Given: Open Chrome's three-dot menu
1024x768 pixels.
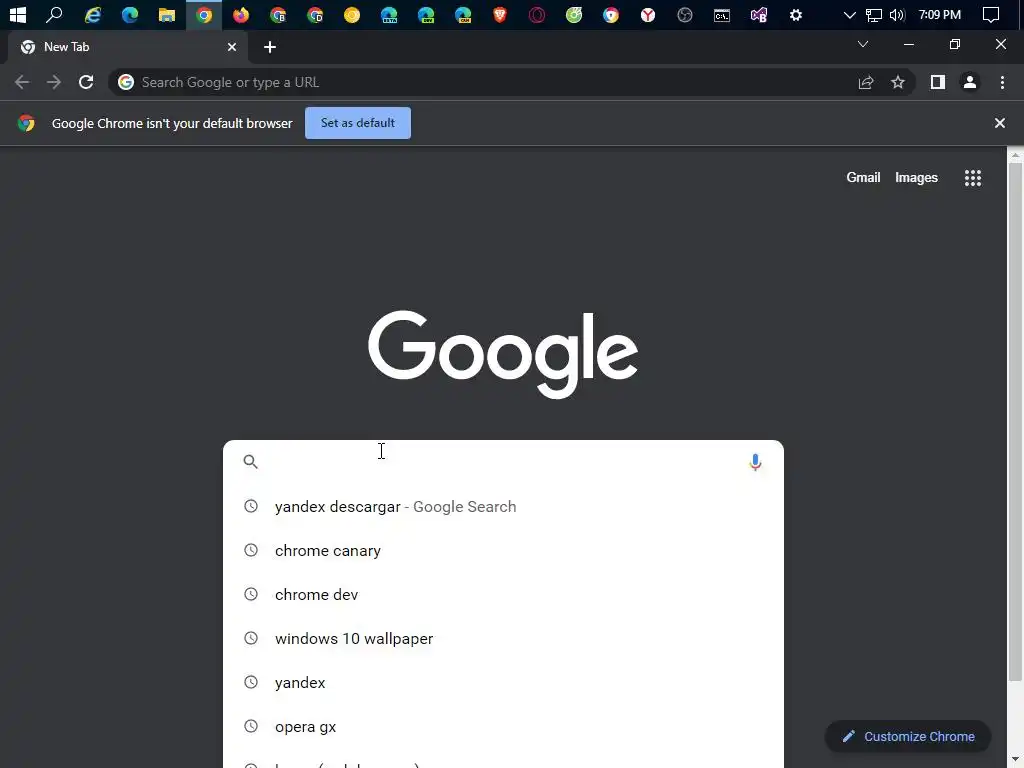Looking at the screenshot, I should [x=1002, y=82].
